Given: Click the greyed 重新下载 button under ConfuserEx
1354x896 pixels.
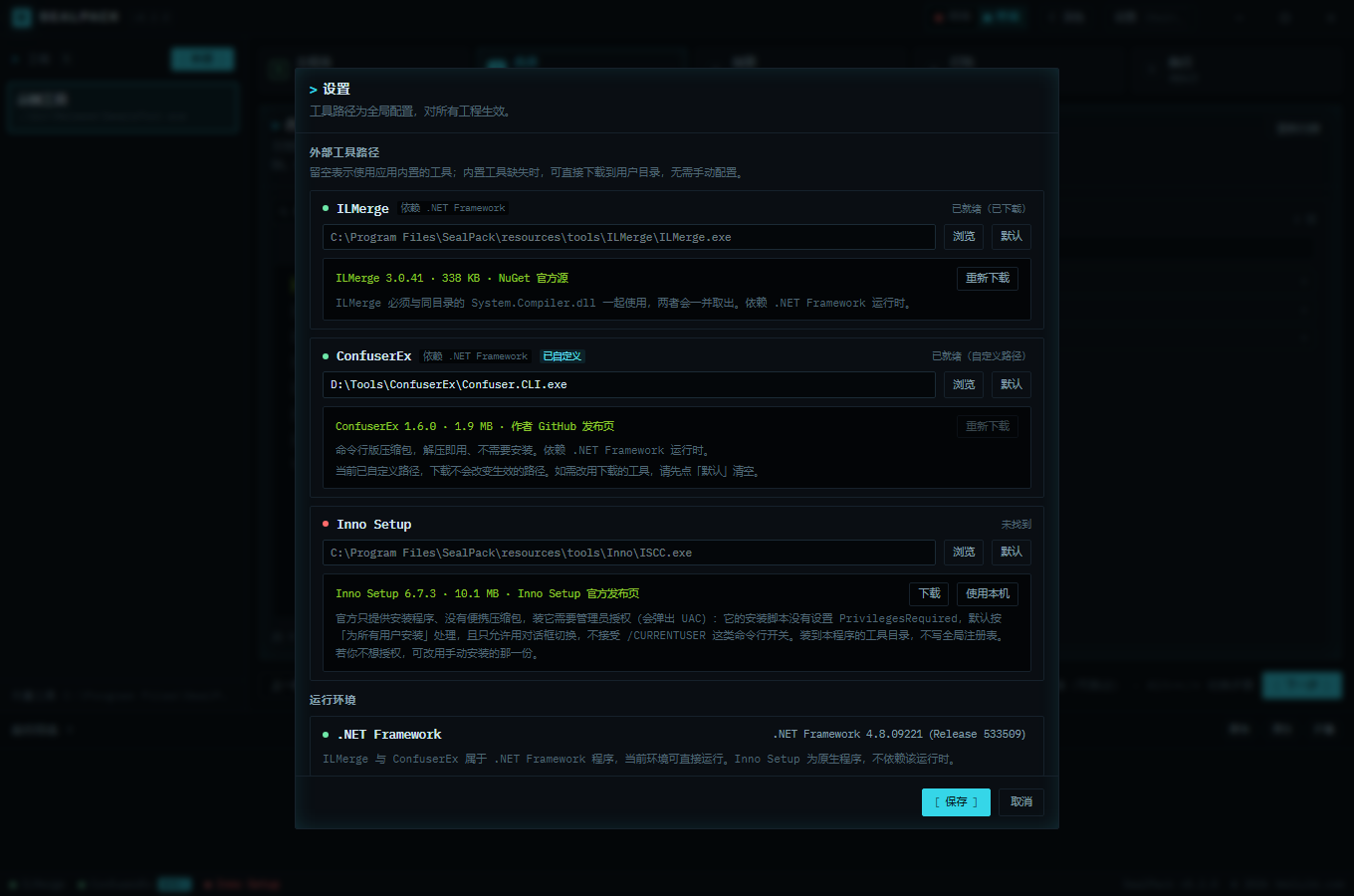Looking at the screenshot, I should tap(988, 426).
